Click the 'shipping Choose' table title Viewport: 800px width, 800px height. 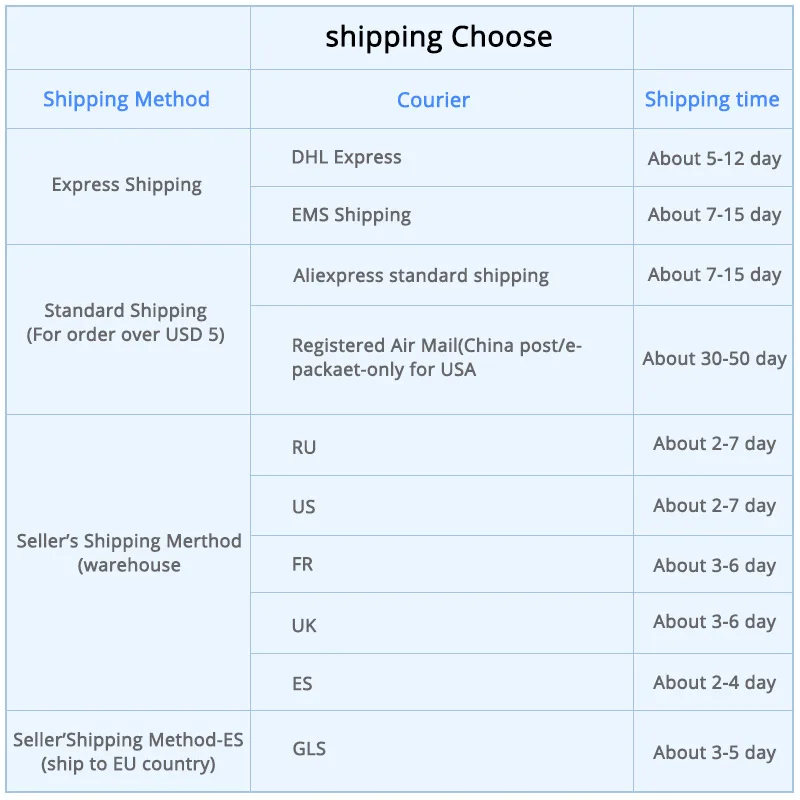coord(439,37)
